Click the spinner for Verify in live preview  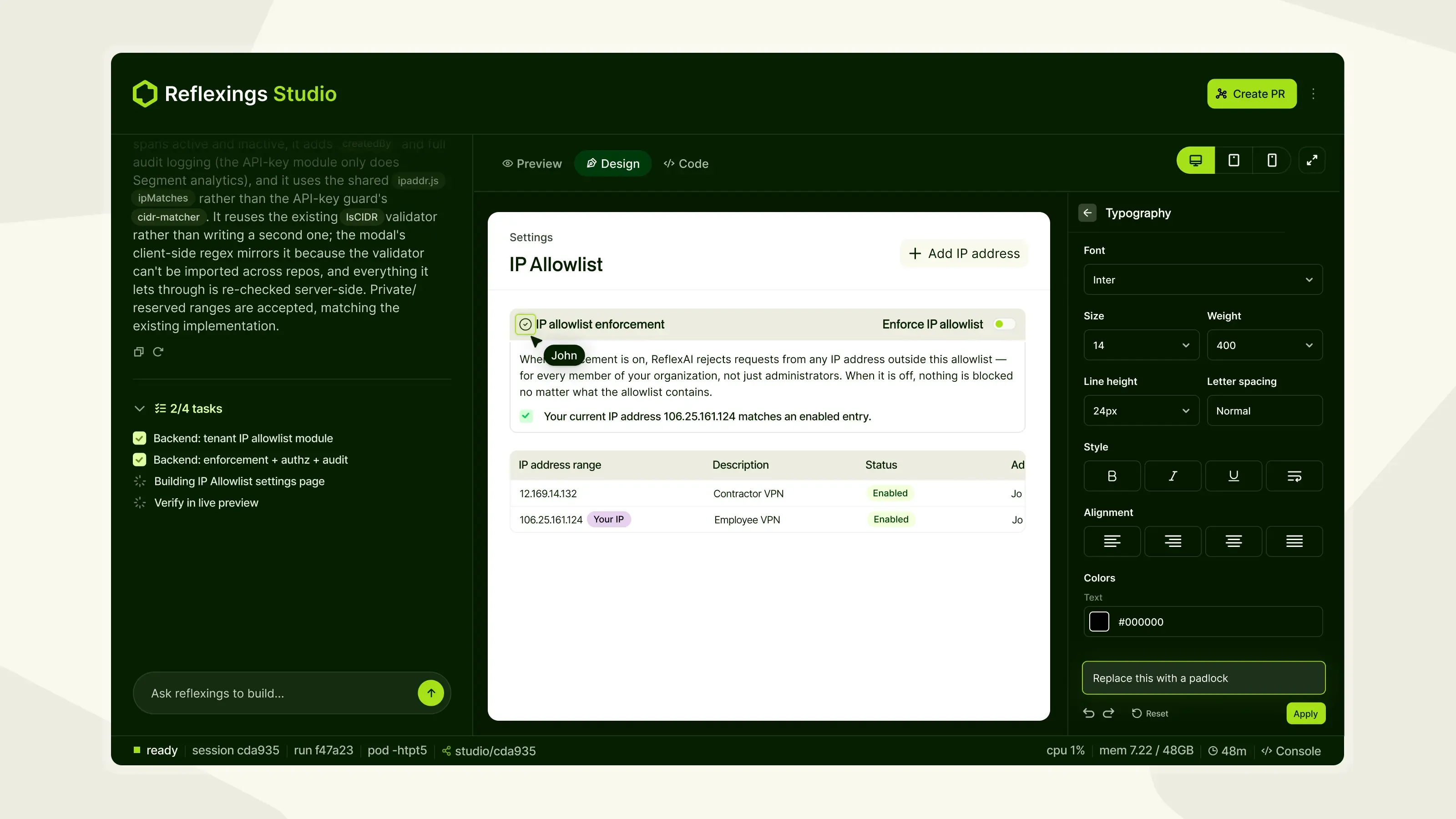(140, 503)
